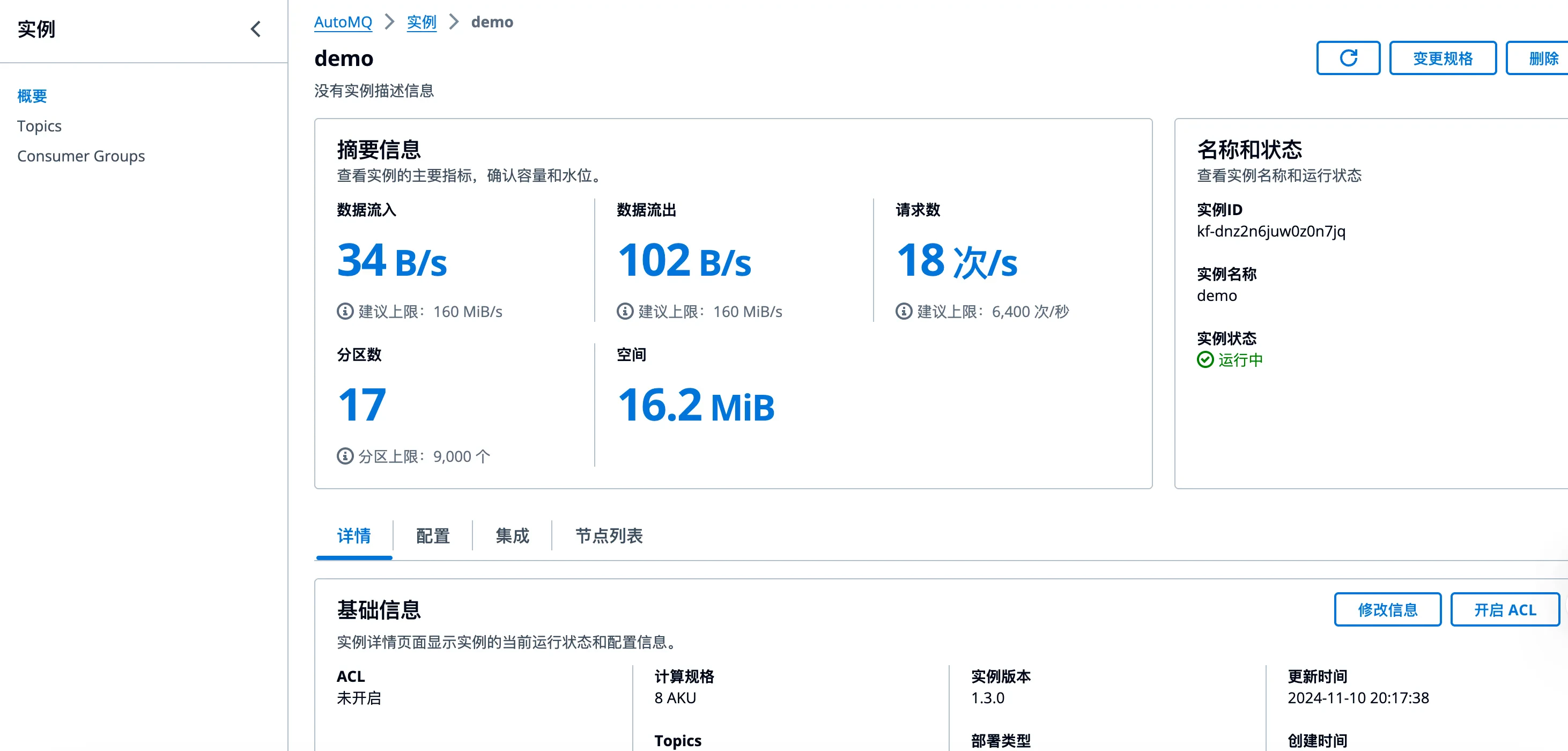Screen dimensions: 1568x751
Task: Switch to the 配置 tab
Action: pos(432,535)
